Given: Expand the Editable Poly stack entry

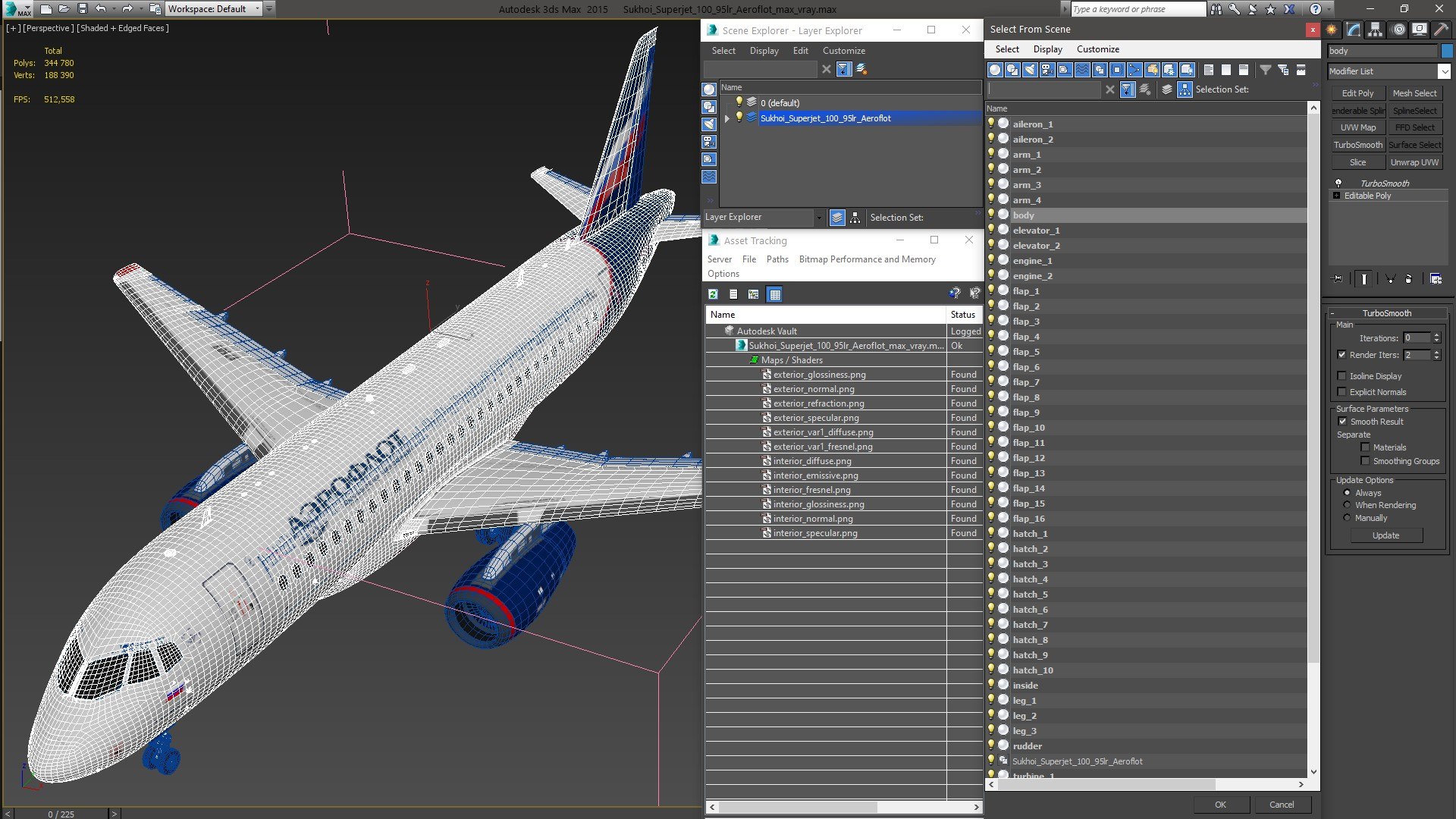Looking at the screenshot, I should pyautogui.click(x=1336, y=196).
